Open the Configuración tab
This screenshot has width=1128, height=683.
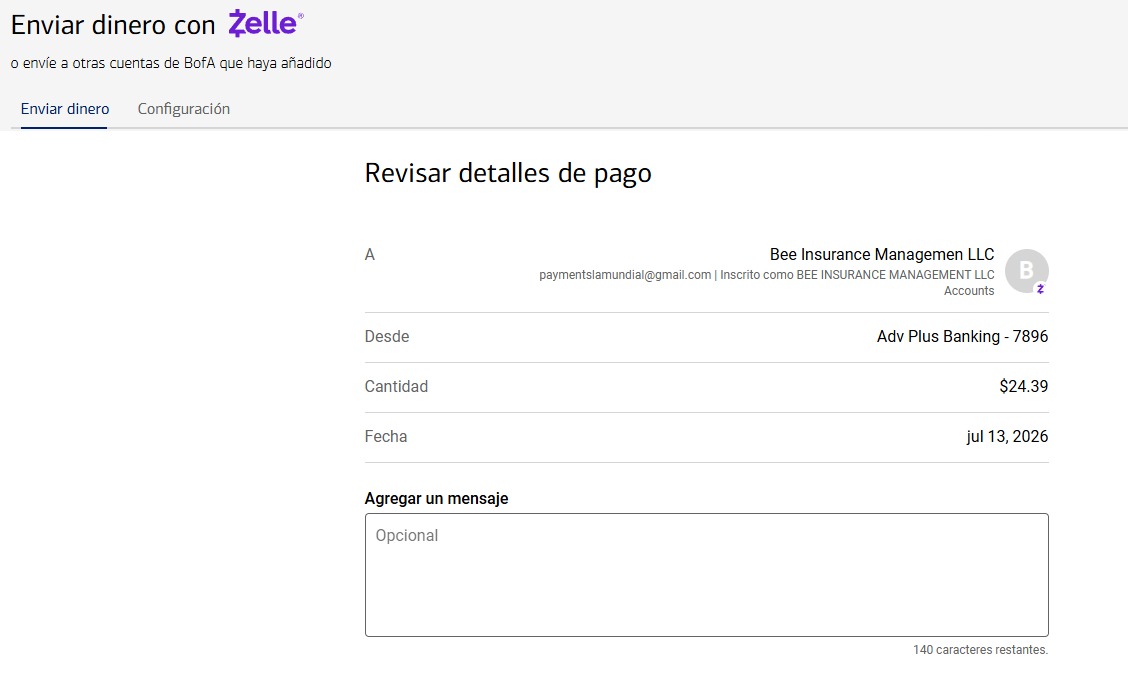pyautogui.click(x=183, y=109)
